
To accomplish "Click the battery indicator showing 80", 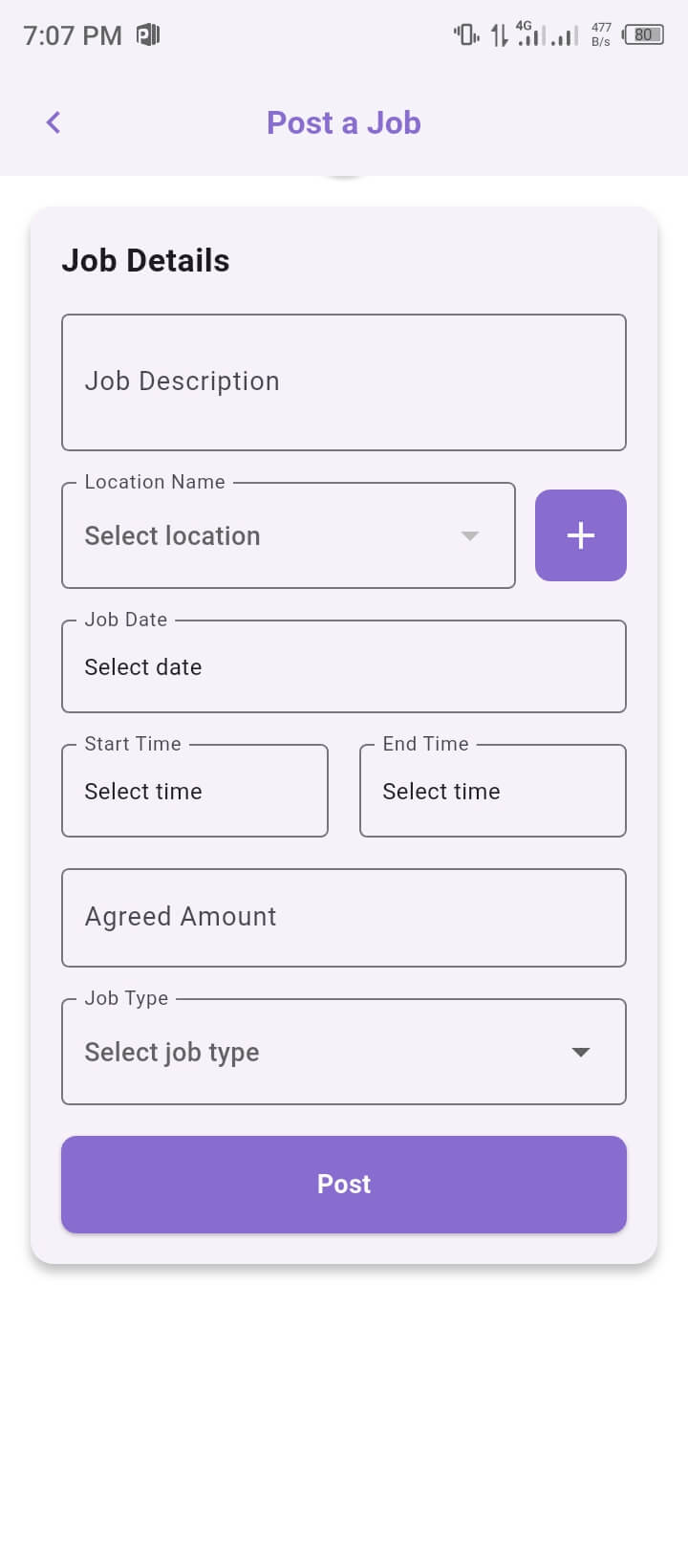I will (x=643, y=34).
